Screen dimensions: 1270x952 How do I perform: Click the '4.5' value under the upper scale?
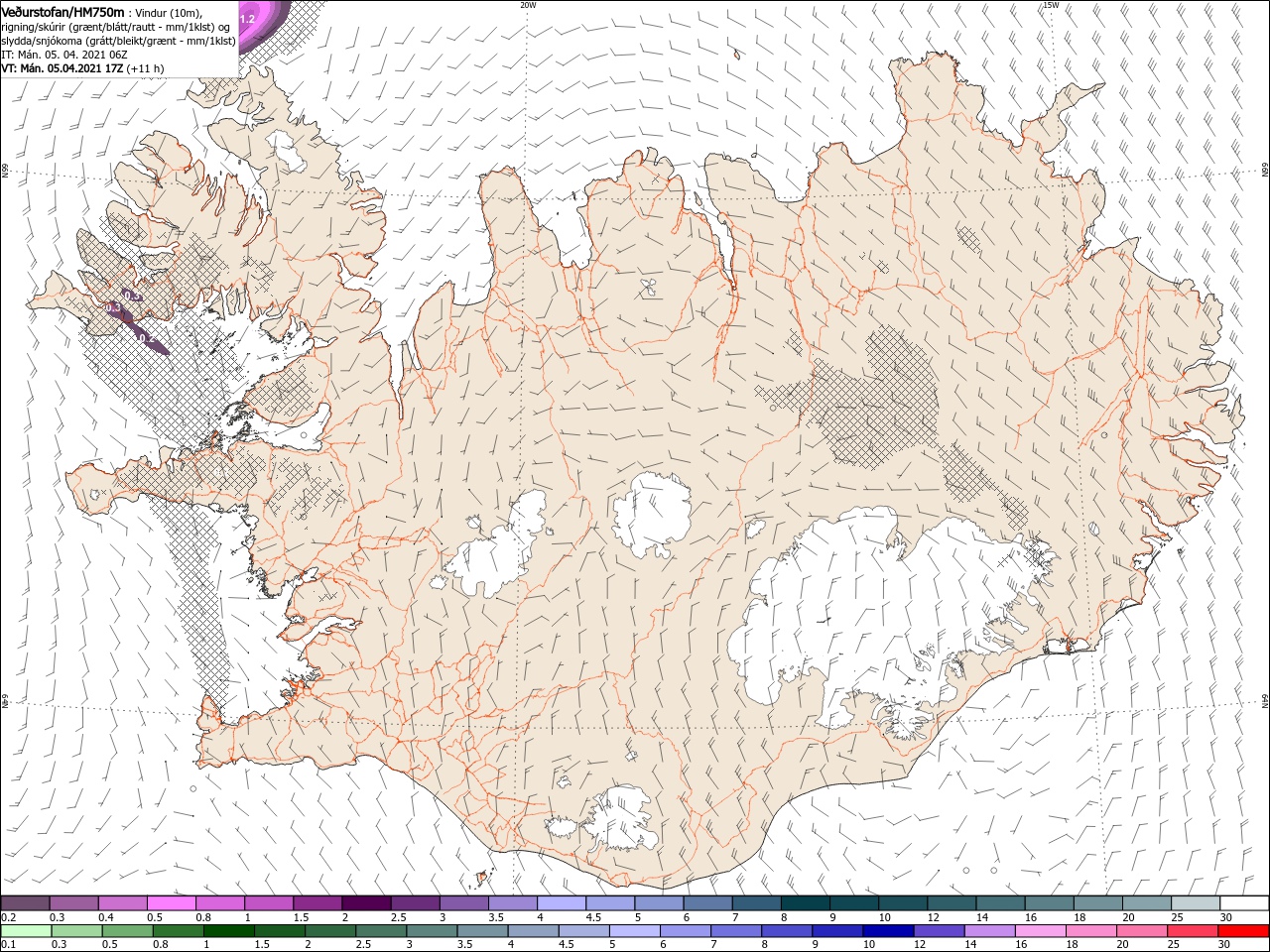[593, 917]
